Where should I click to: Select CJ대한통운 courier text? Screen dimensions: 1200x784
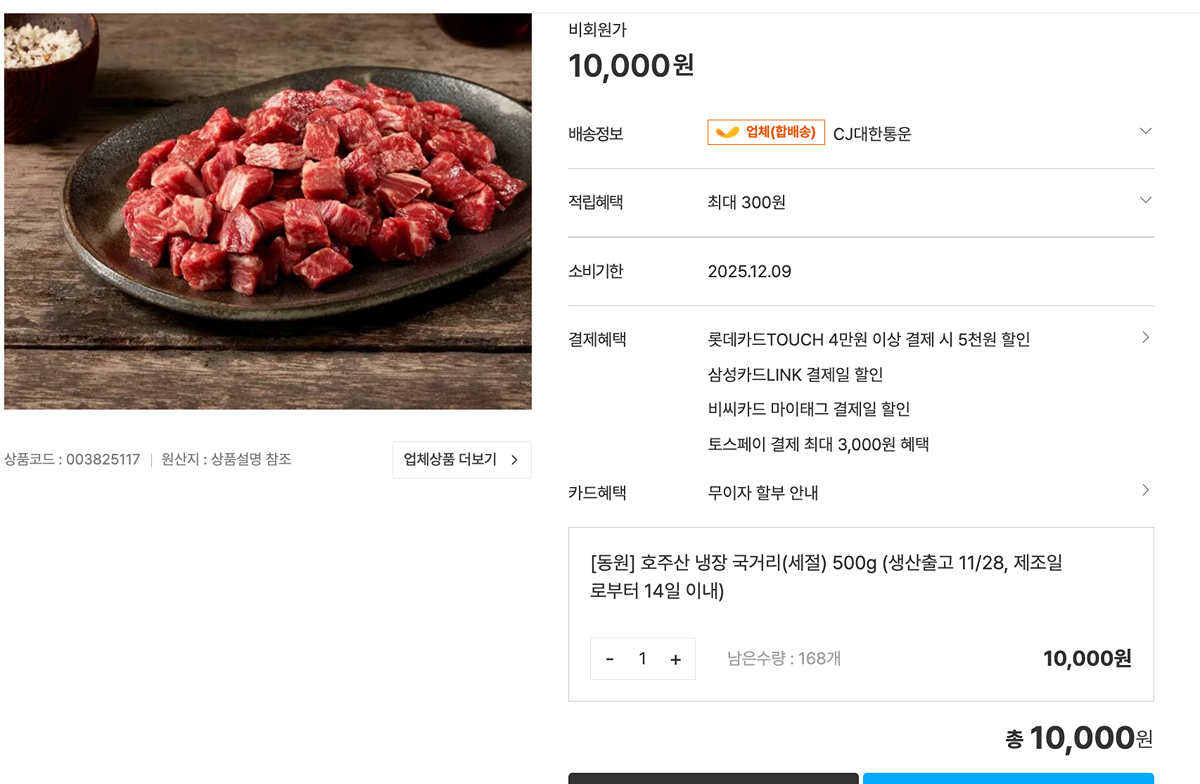click(x=872, y=134)
